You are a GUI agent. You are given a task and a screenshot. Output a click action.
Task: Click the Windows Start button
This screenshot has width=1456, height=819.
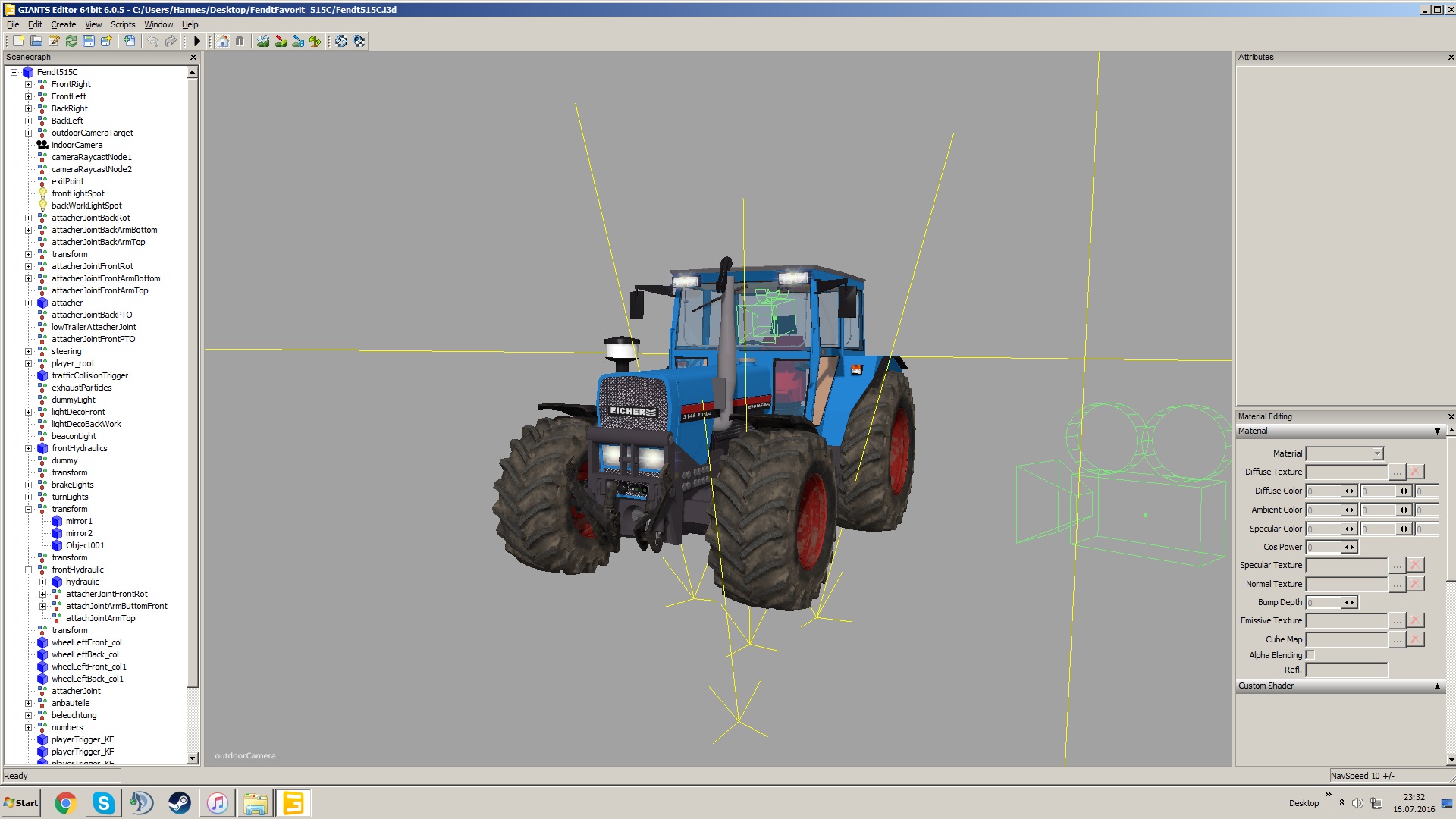point(21,803)
